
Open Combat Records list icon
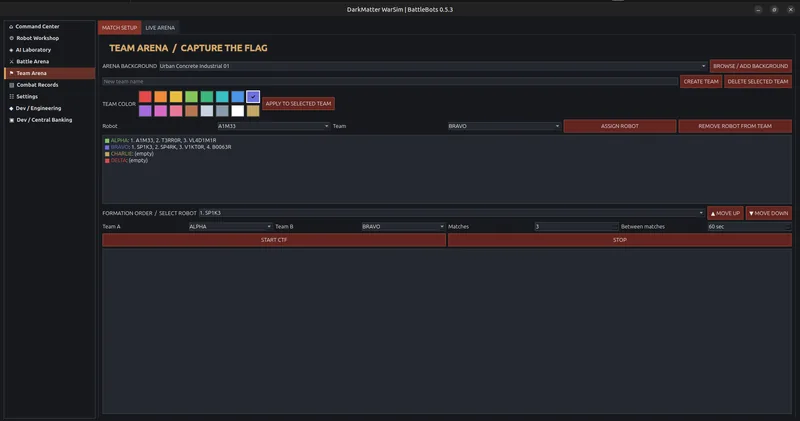(11, 85)
